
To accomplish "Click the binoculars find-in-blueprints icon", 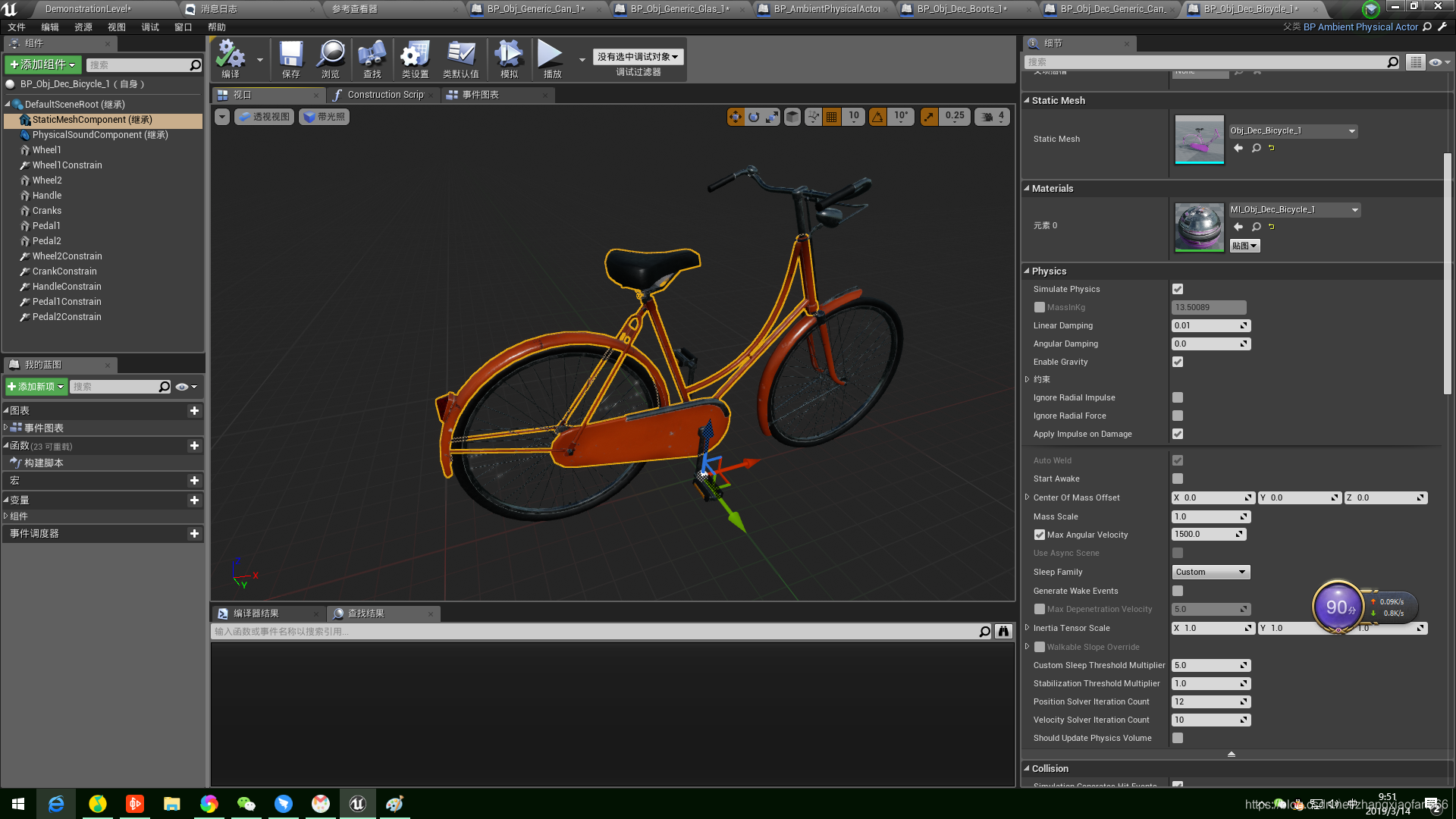I will 1003,631.
